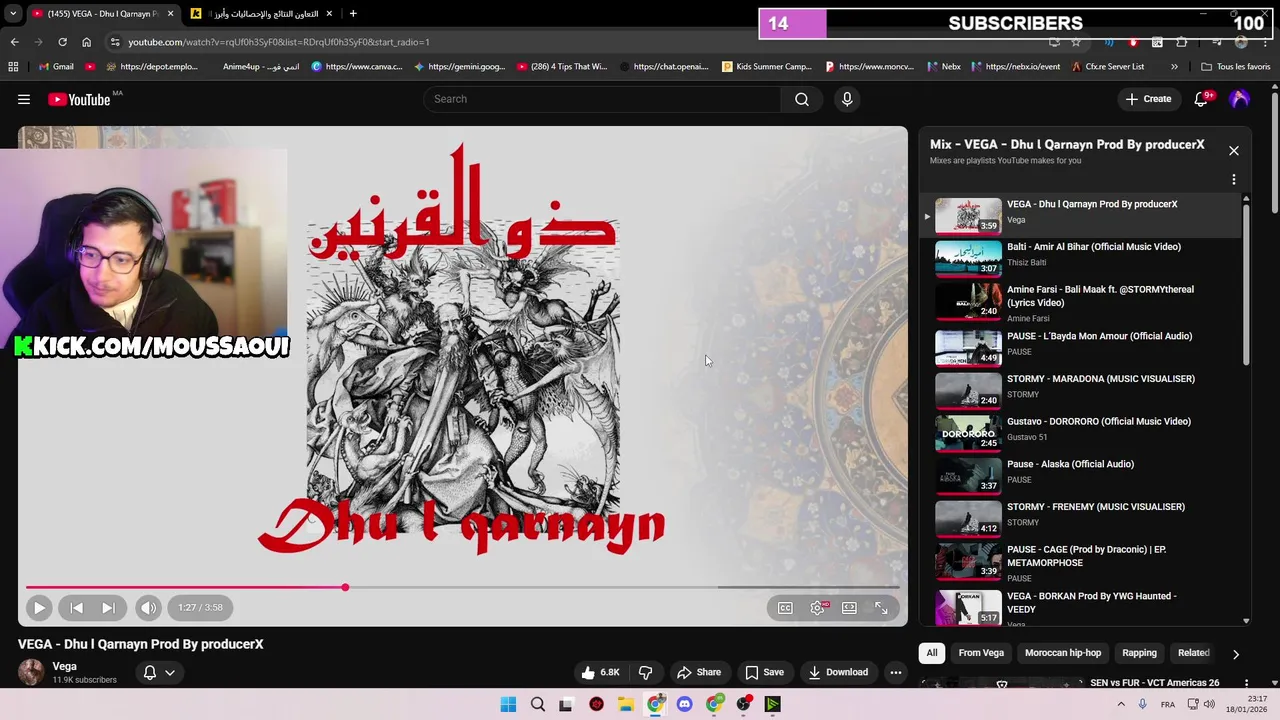The width and height of the screenshot is (1280, 720).
Task: Go to the YouTube home logo
Action: 79,99
